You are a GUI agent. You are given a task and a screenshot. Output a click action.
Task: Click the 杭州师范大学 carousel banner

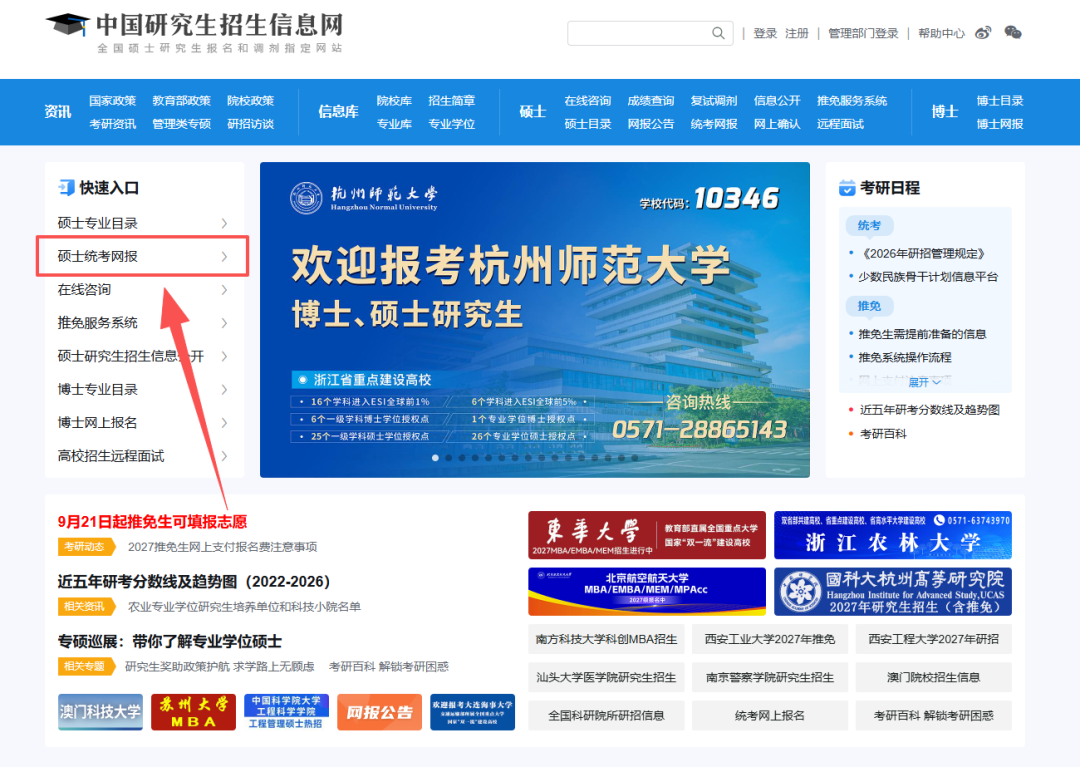[x=534, y=319]
